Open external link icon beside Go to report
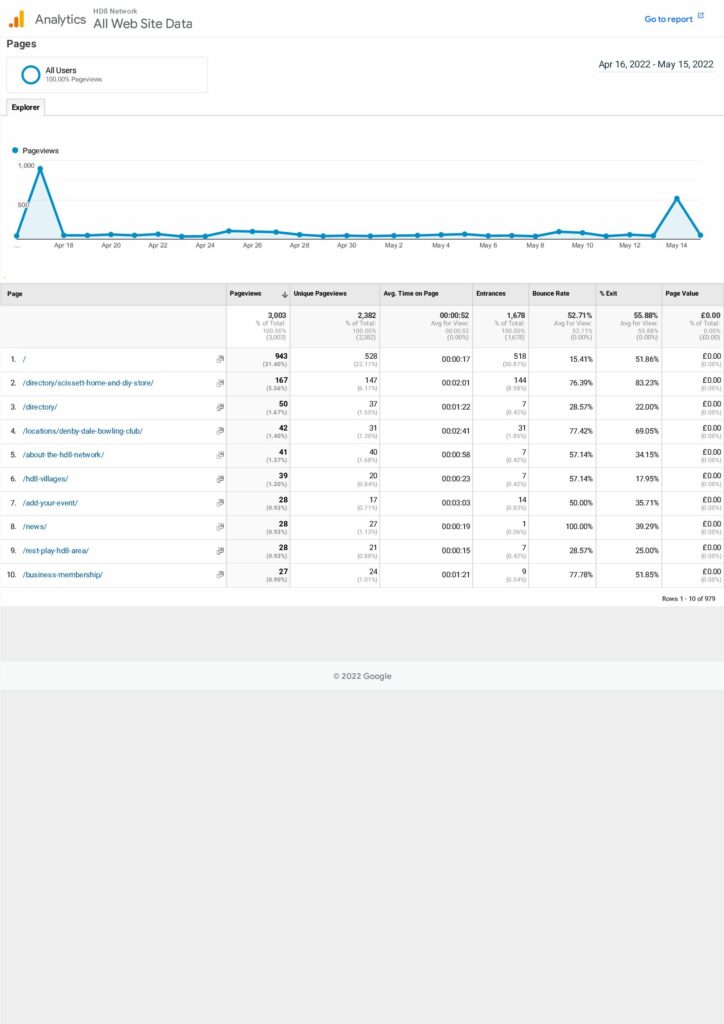This screenshot has height=1024, width=724. (x=700, y=18)
